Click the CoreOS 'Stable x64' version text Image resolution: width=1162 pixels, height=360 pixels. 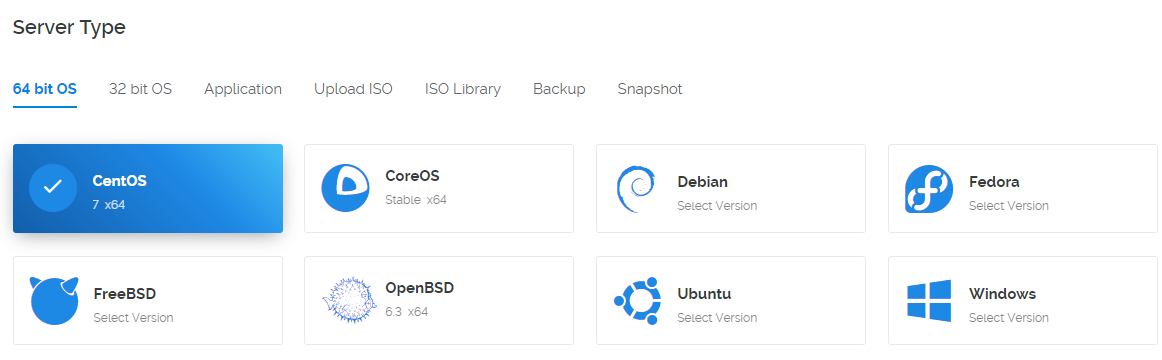point(416,200)
